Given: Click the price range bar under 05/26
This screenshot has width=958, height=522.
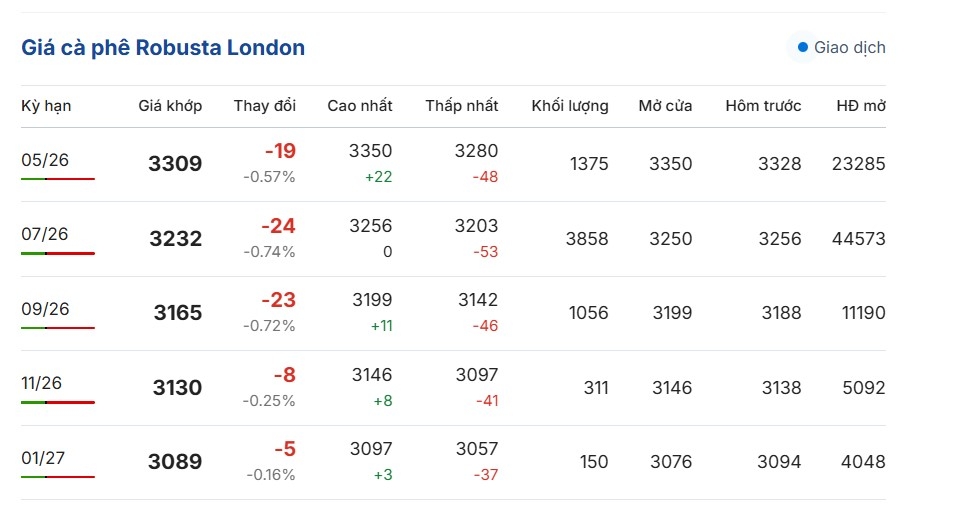Looking at the screenshot, I should click(58, 179).
